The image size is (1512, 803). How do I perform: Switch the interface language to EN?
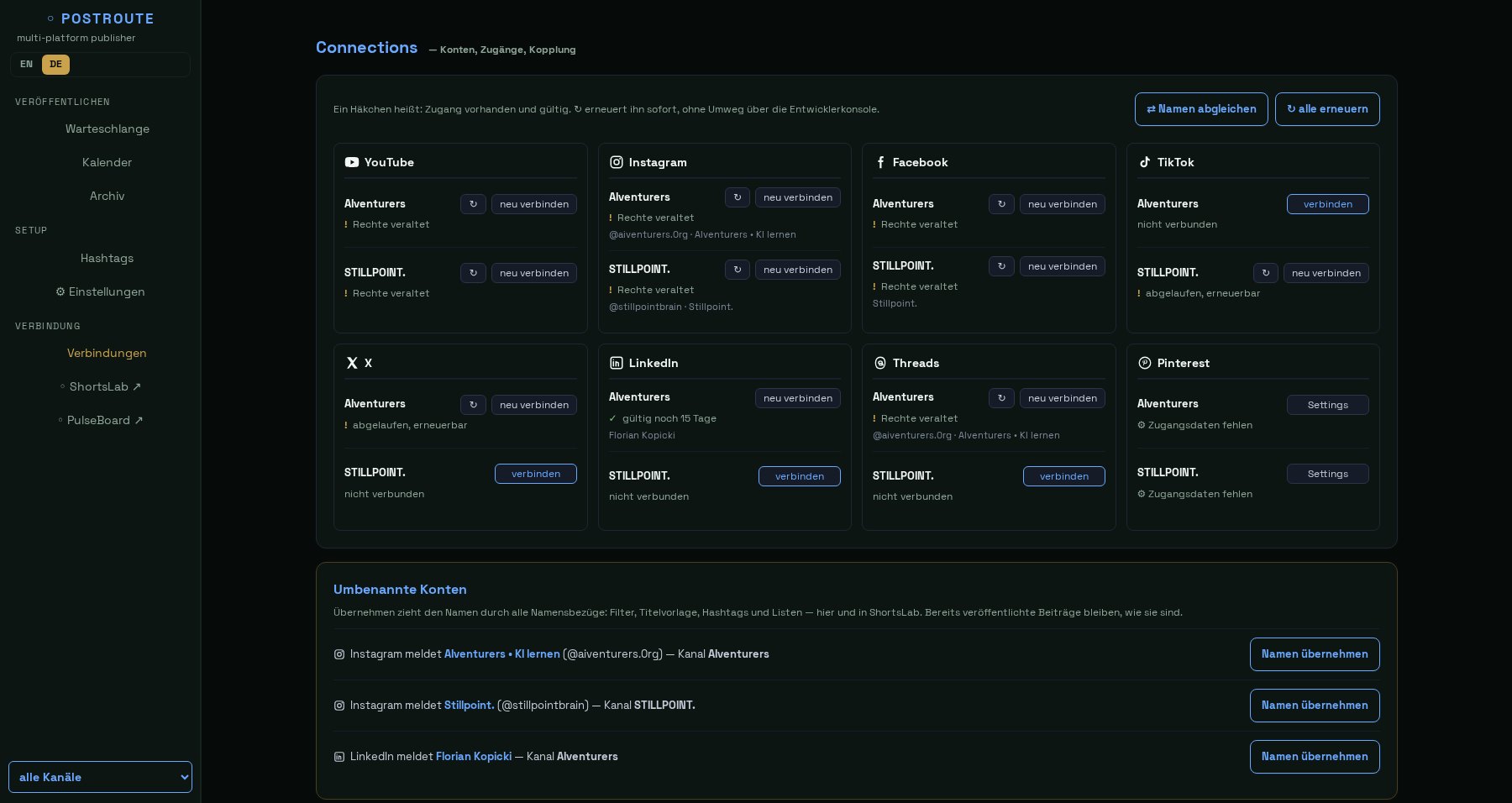(27, 65)
